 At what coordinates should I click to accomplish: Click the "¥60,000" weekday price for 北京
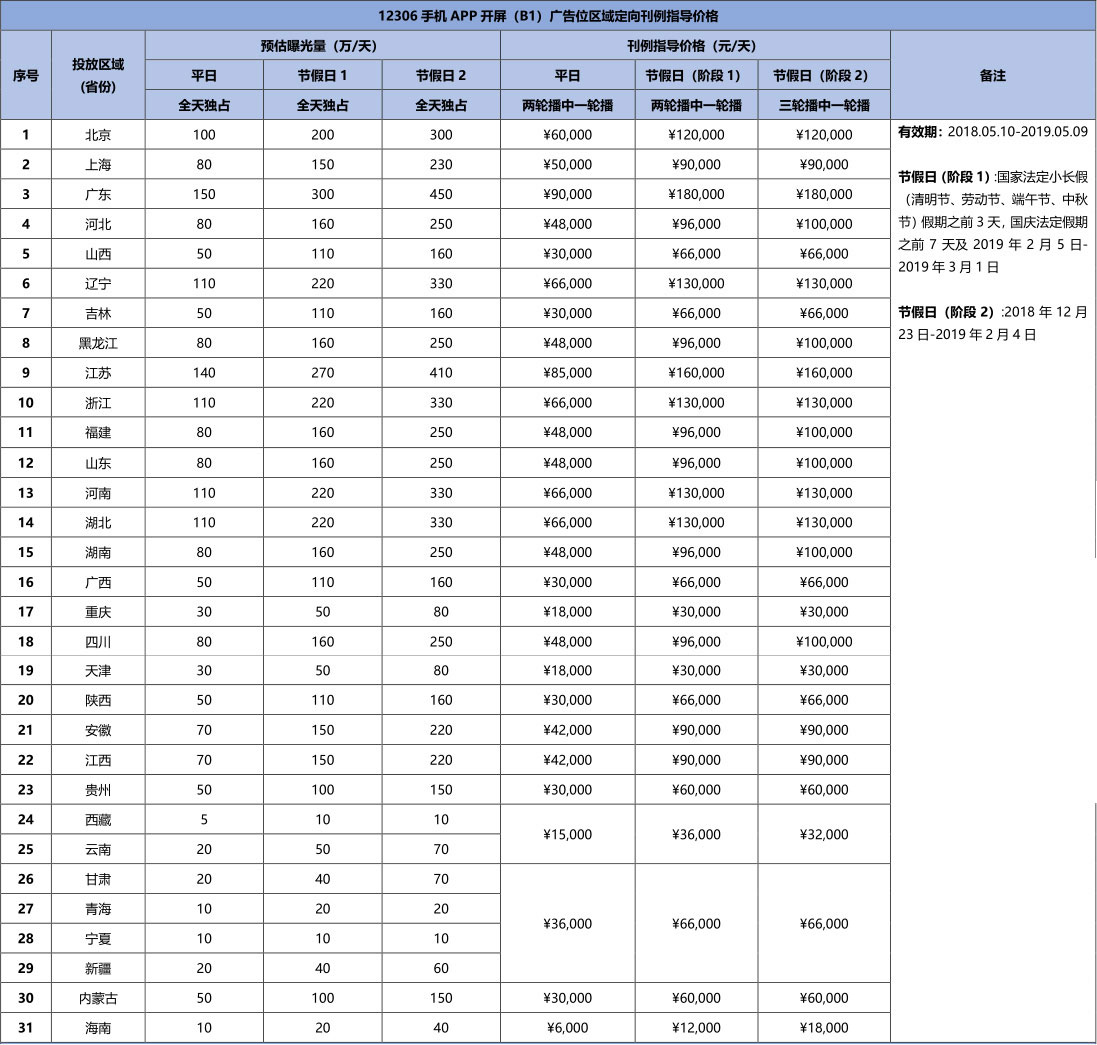(567, 134)
